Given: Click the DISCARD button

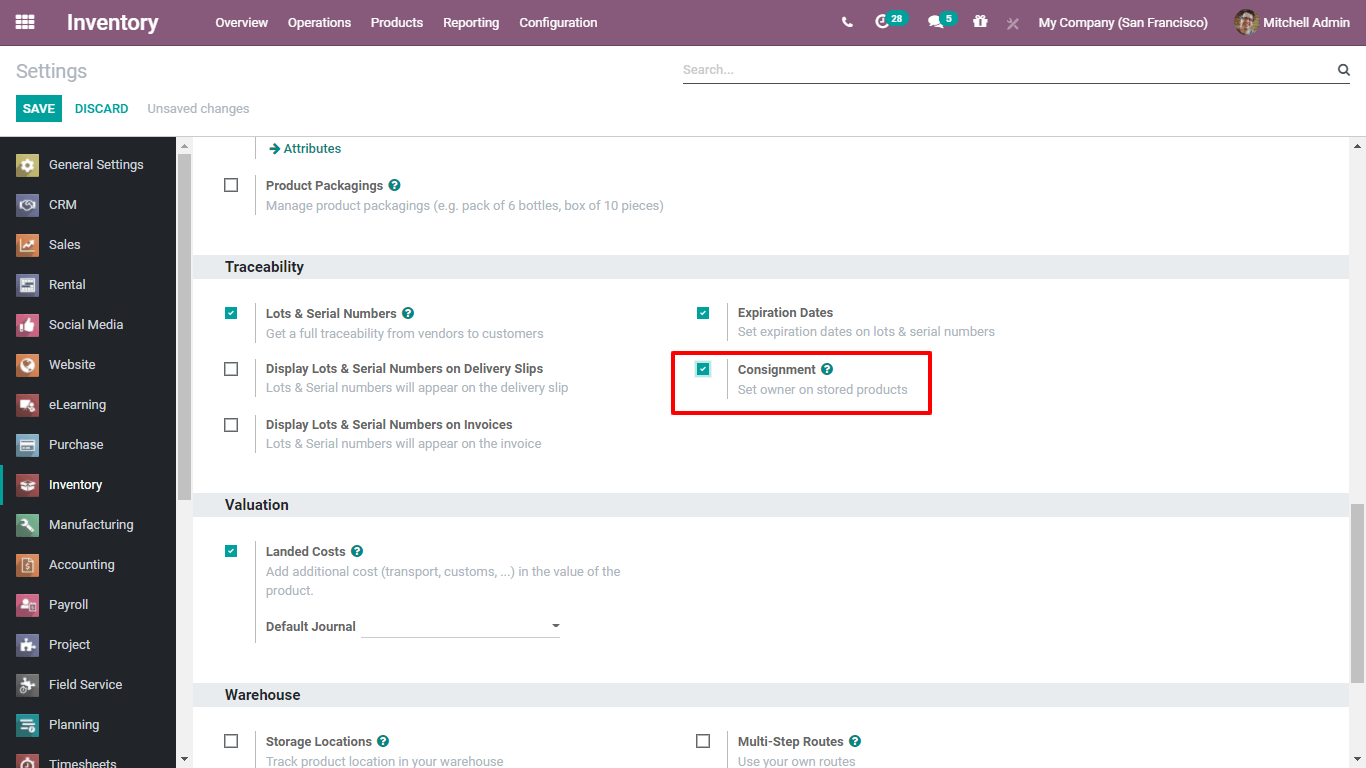Looking at the screenshot, I should (102, 109).
